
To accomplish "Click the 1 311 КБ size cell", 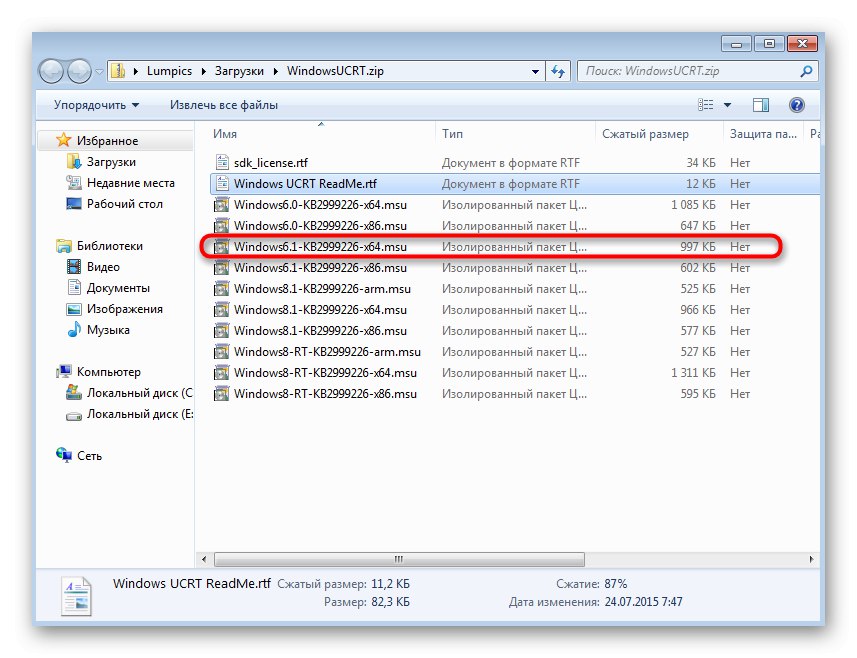I will pos(693,373).
